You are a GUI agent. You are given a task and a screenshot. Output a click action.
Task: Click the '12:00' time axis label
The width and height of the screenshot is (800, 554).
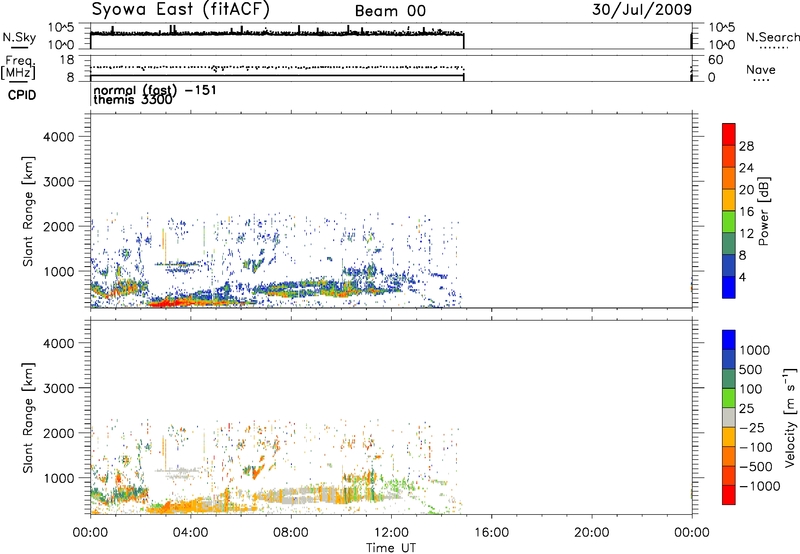391,533
